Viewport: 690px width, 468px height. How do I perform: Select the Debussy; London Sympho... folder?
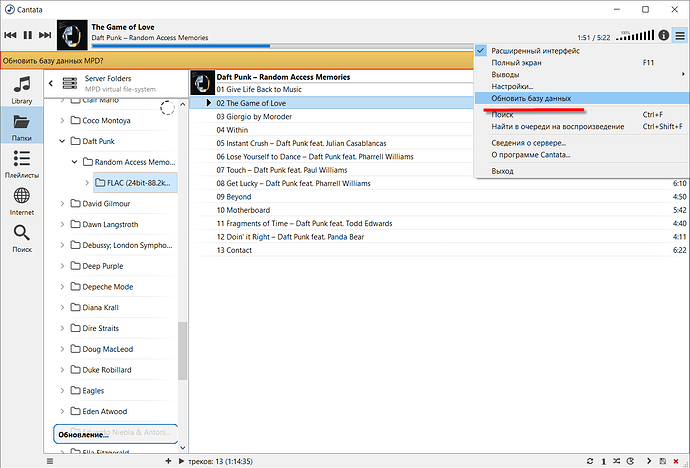coord(121,245)
